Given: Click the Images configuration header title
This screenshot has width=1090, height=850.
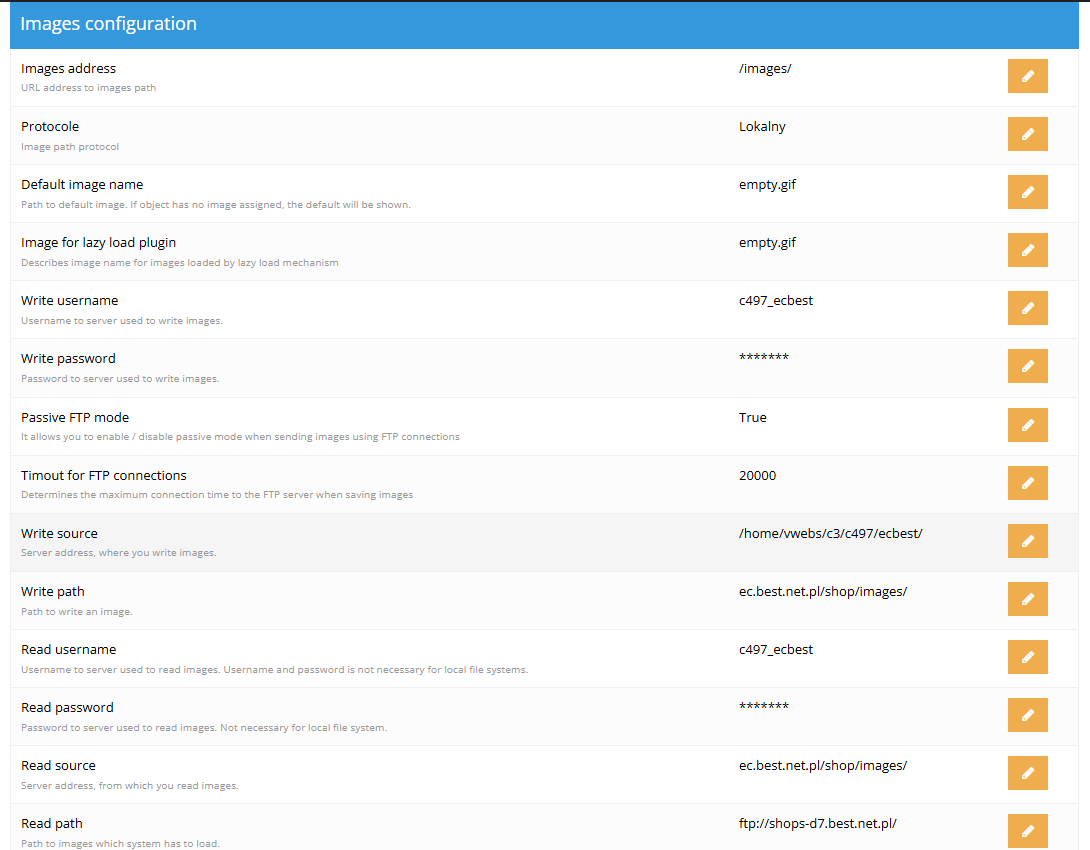Looking at the screenshot, I should pyautogui.click(x=108, y=24).
